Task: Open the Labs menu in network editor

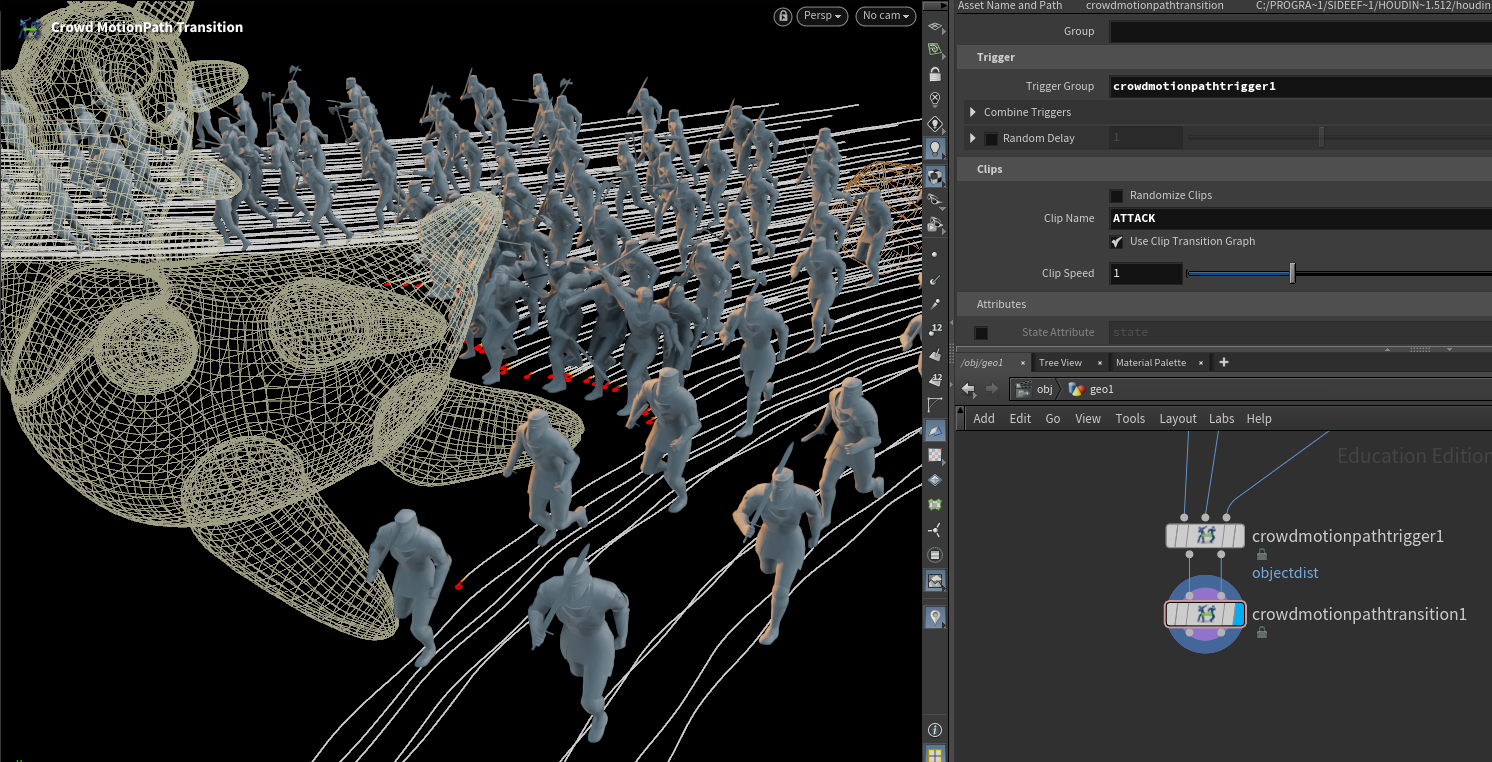Action: click(1221, 419)
